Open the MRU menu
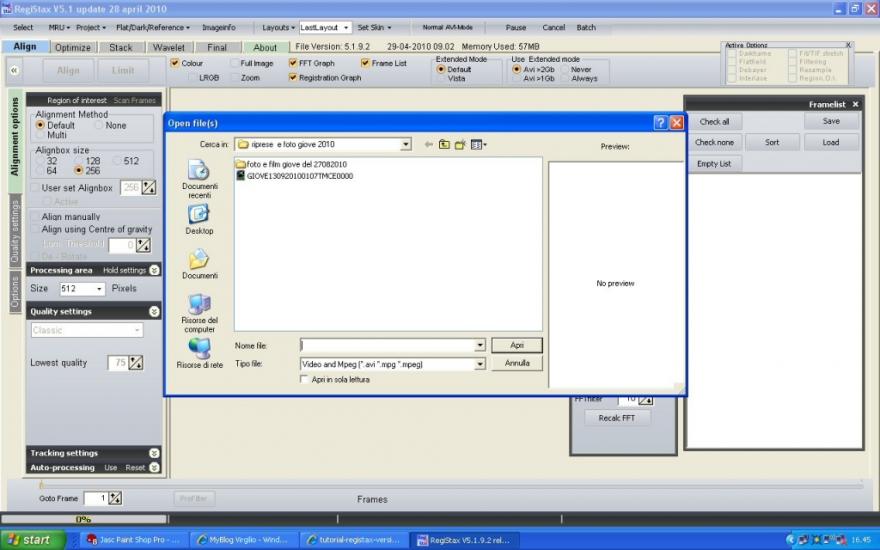The image size is (880, 550). (58, 28)
